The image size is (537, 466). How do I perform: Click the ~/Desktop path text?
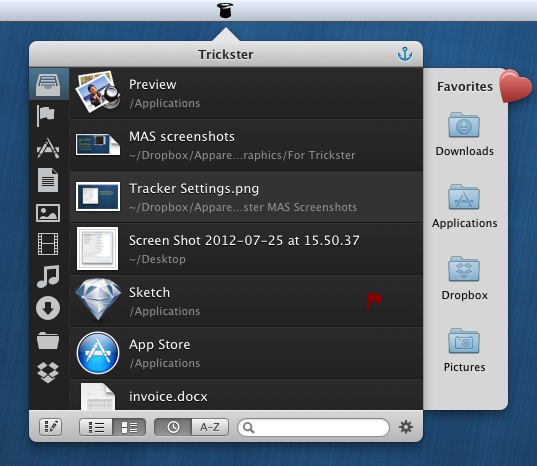(x=157, y=259)
